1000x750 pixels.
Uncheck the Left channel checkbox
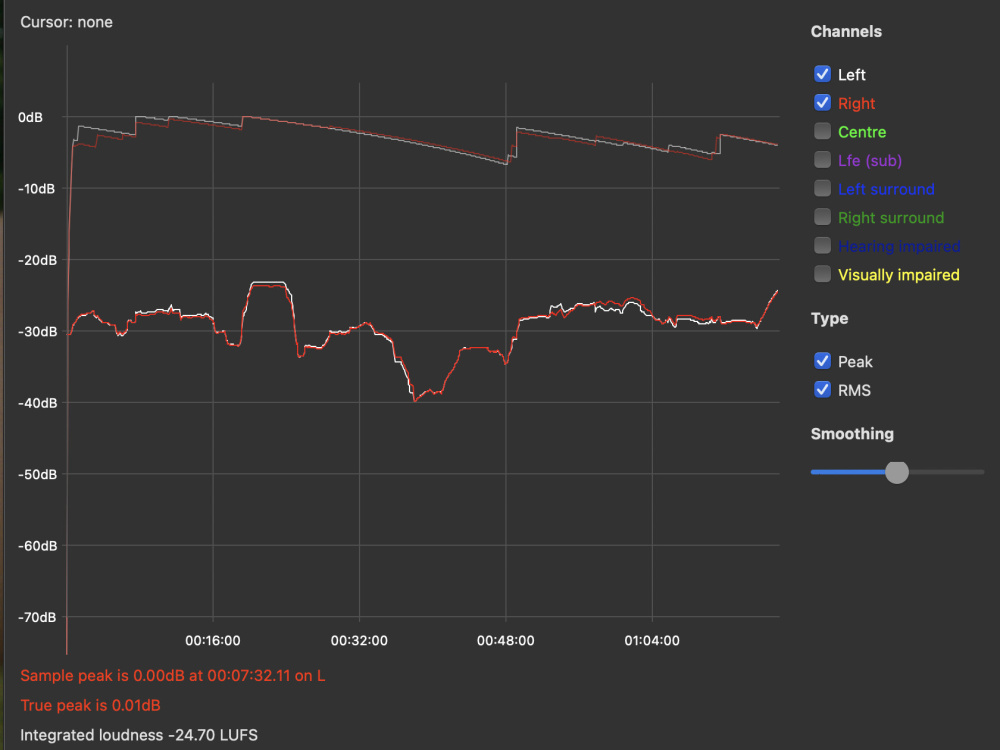822,74
